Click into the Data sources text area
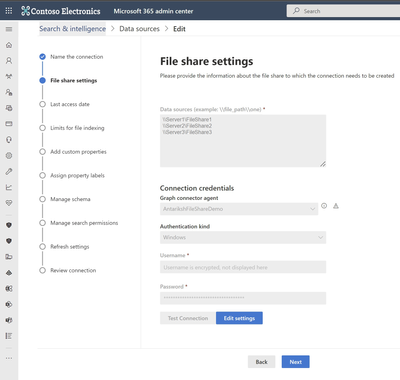Screen dimensions: 400x380 [x=243, y=141]
